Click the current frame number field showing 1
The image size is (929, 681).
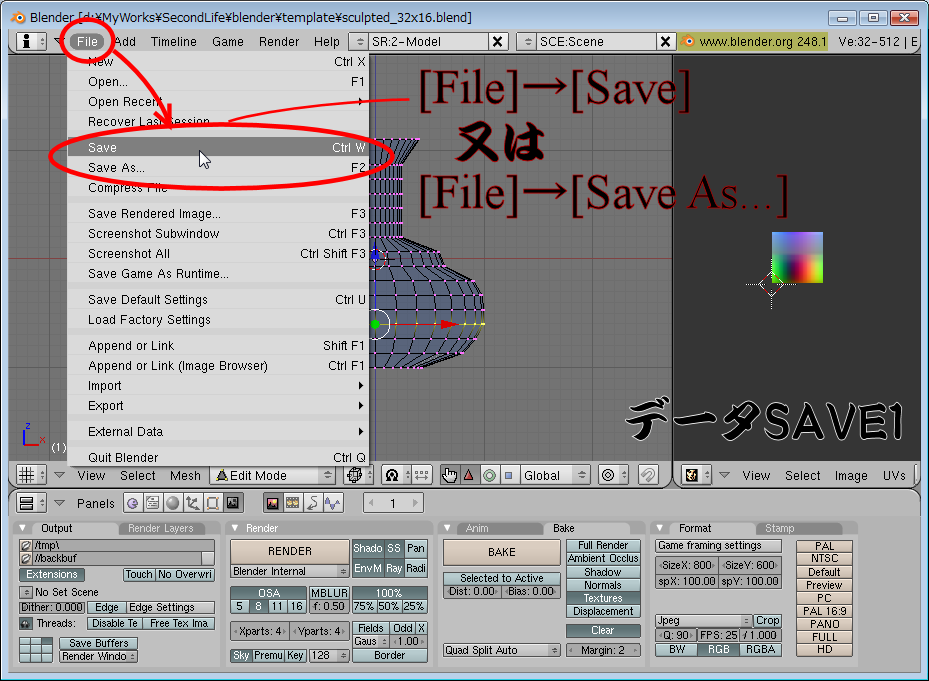coord(393,503)
